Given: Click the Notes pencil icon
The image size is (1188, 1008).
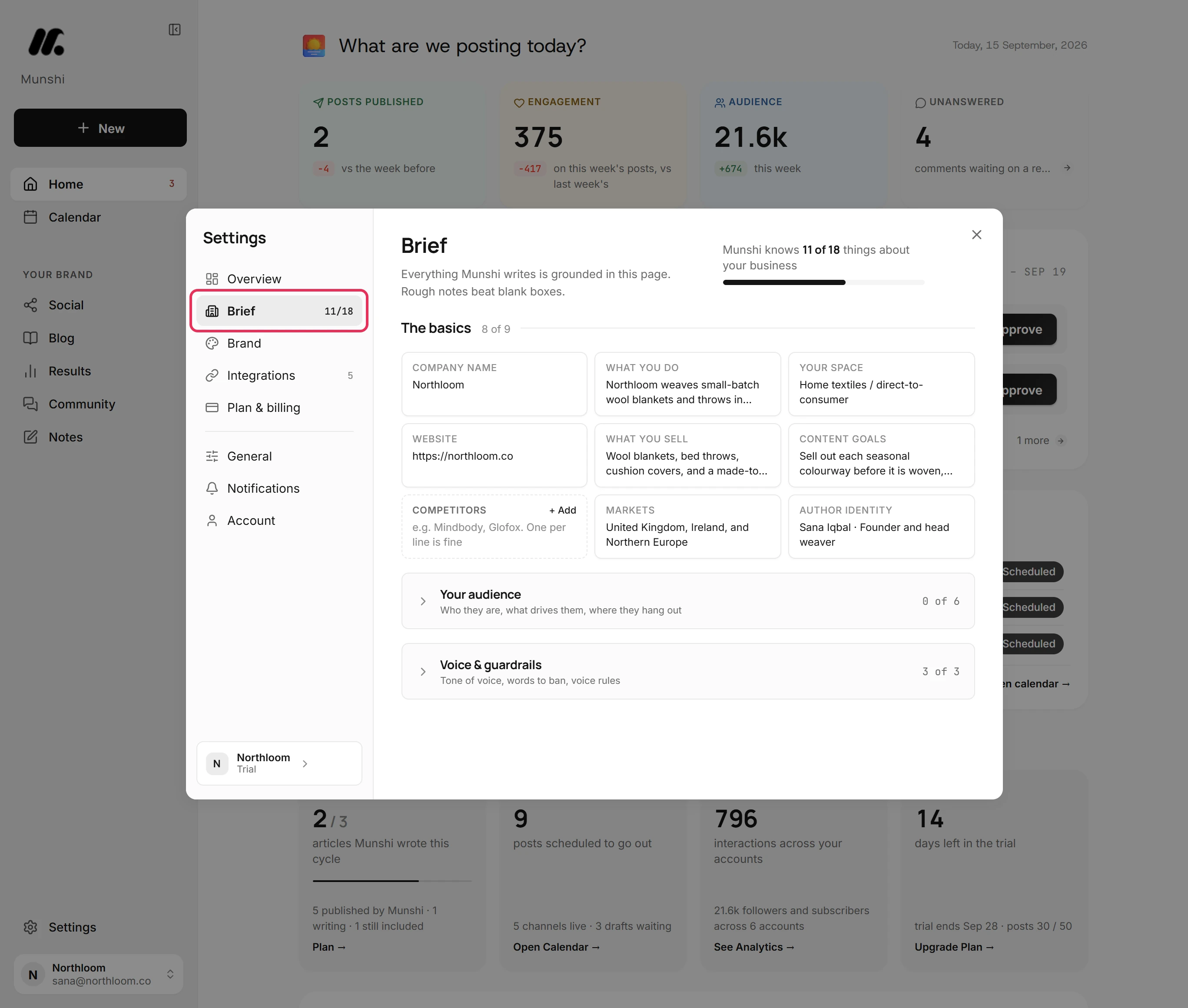Looking at the screenshot, I should 30,437.
